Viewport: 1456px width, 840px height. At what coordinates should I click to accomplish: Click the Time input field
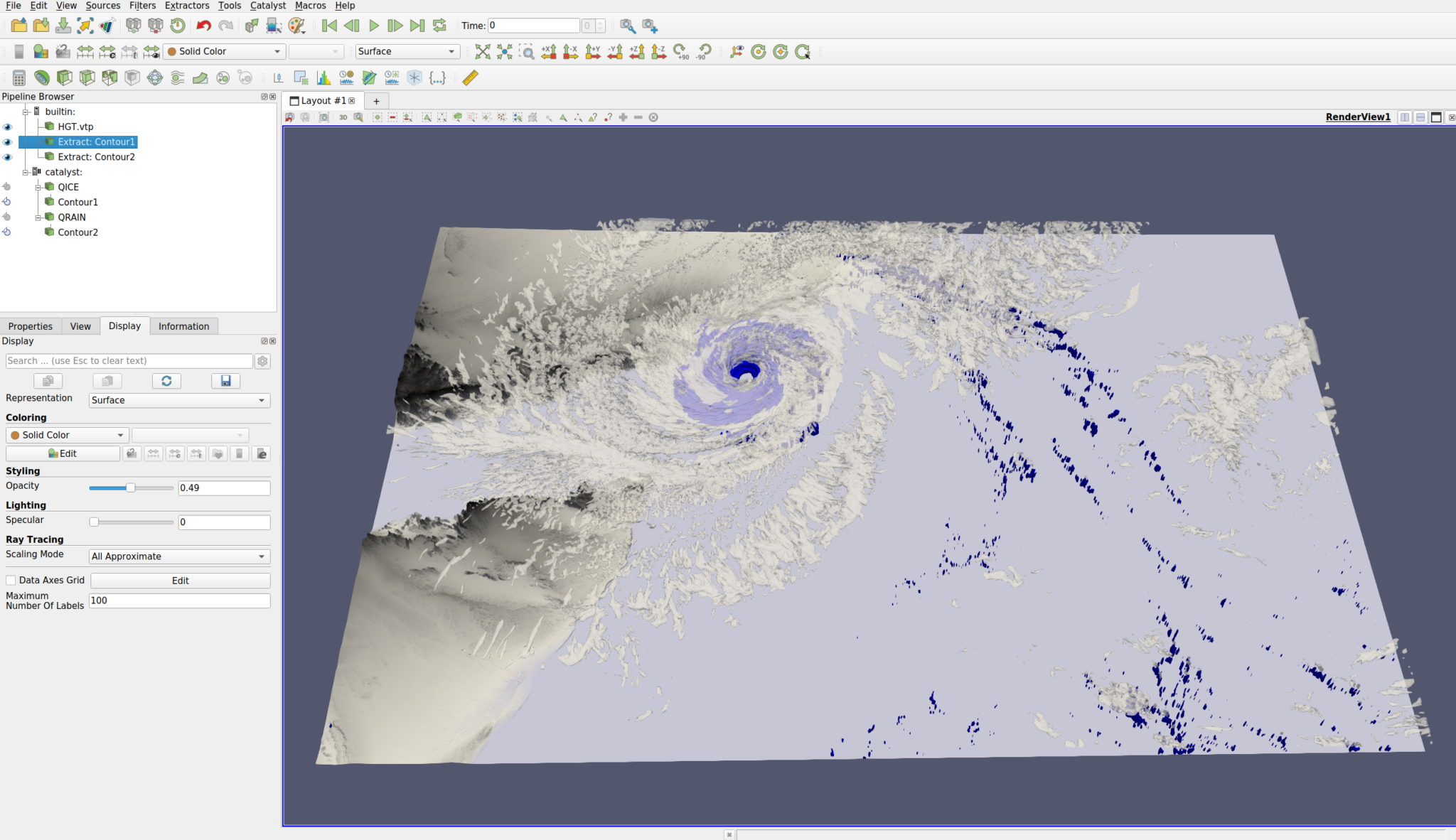(532, 25)
